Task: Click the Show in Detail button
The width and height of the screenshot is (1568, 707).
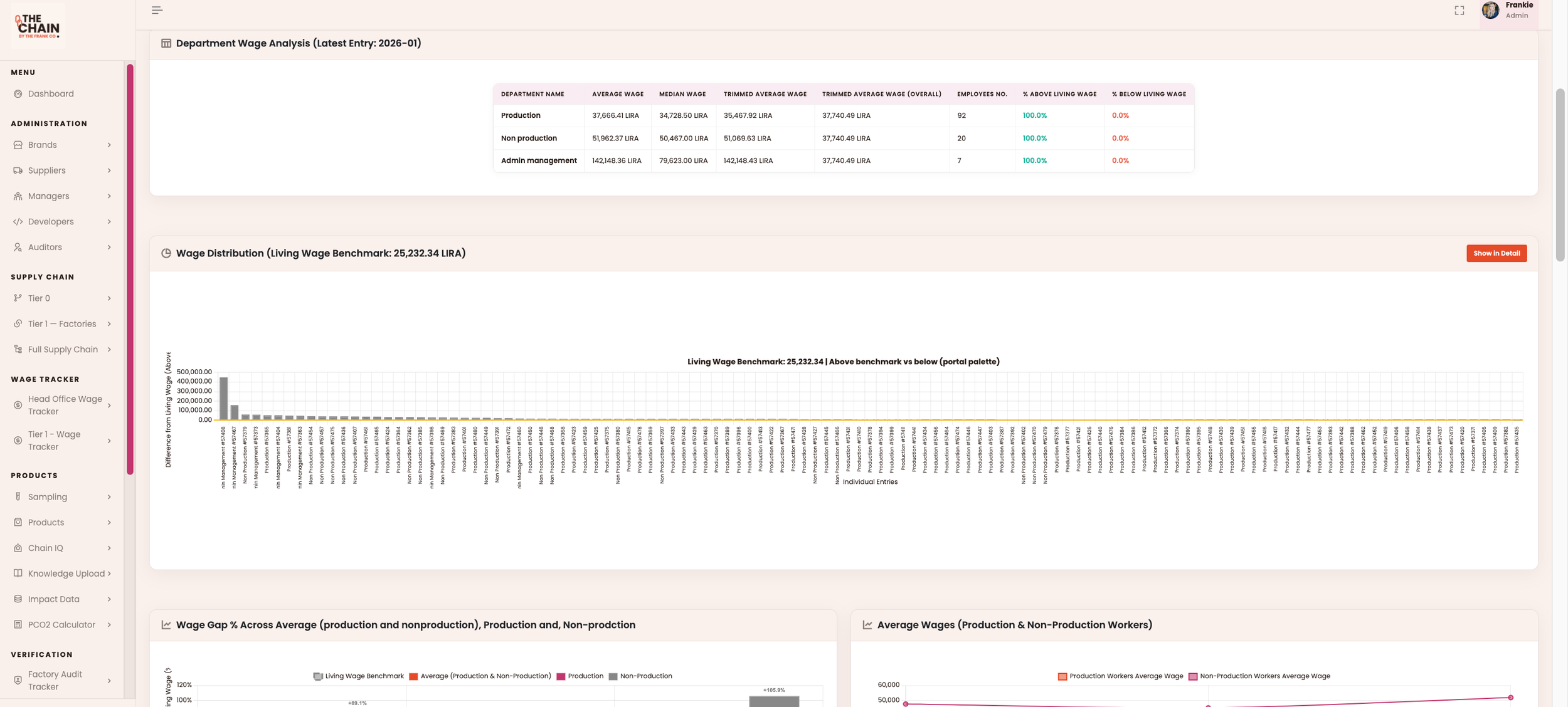Action: 1496,253
